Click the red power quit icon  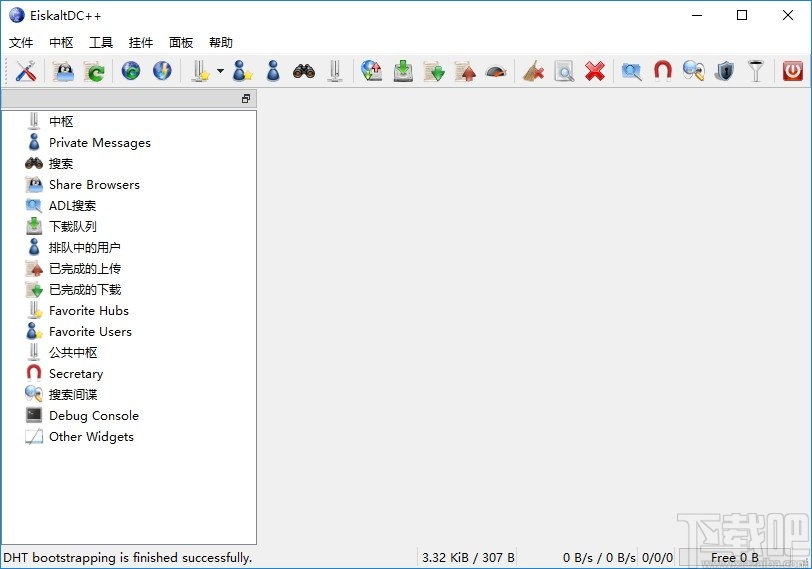793,71
